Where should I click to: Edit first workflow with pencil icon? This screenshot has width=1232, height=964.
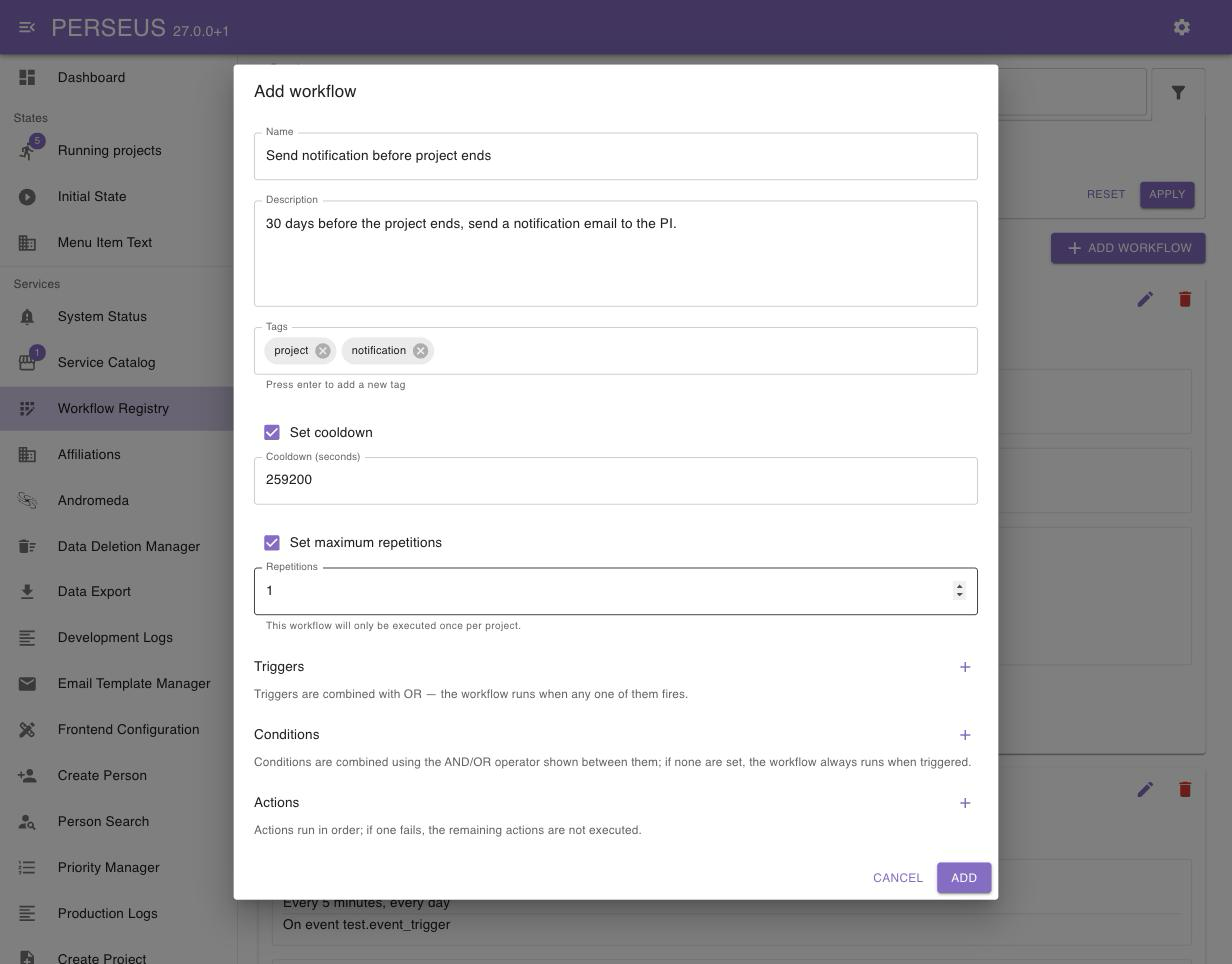[1145, 299]
